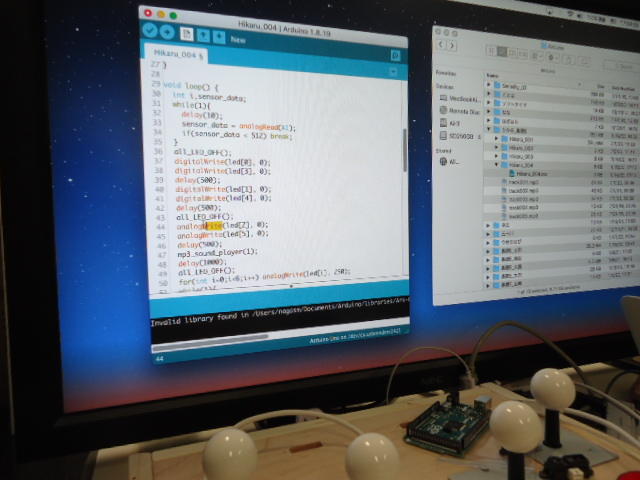640x480 pixels.
Task: Click "delay(10);" on line 32
Action: point(202,115)
